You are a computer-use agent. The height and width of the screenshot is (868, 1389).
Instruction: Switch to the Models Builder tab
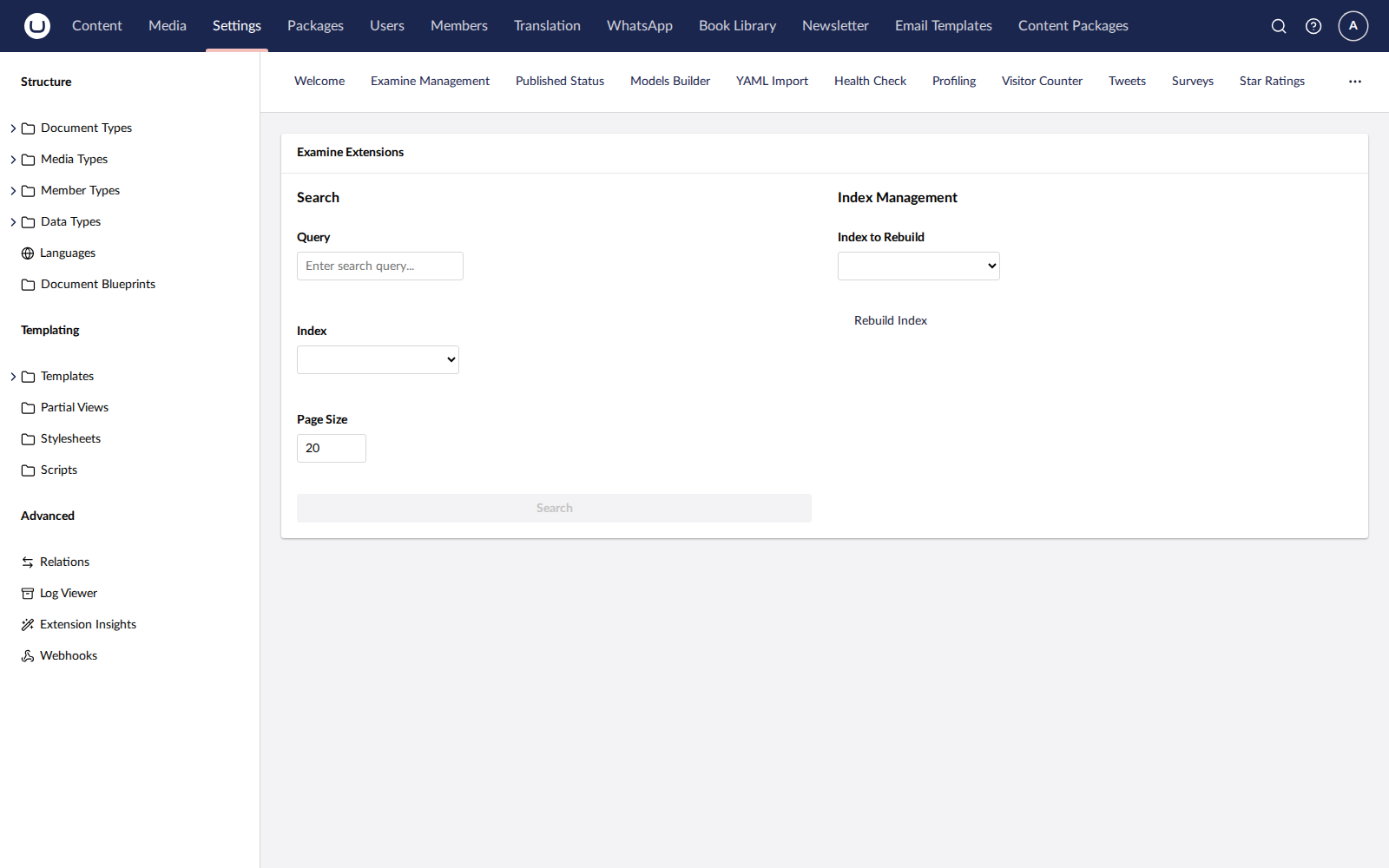(670, 82)
